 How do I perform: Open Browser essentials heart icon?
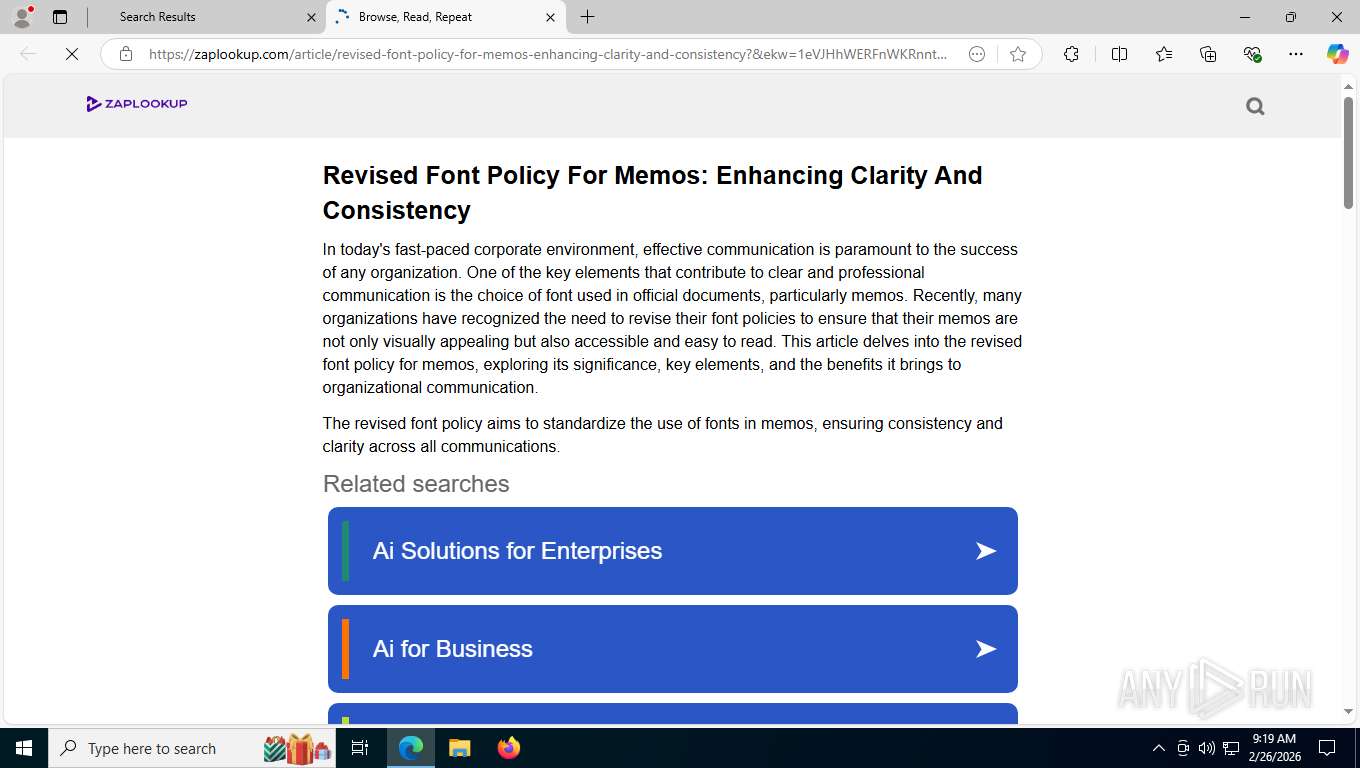(1252, 54)
